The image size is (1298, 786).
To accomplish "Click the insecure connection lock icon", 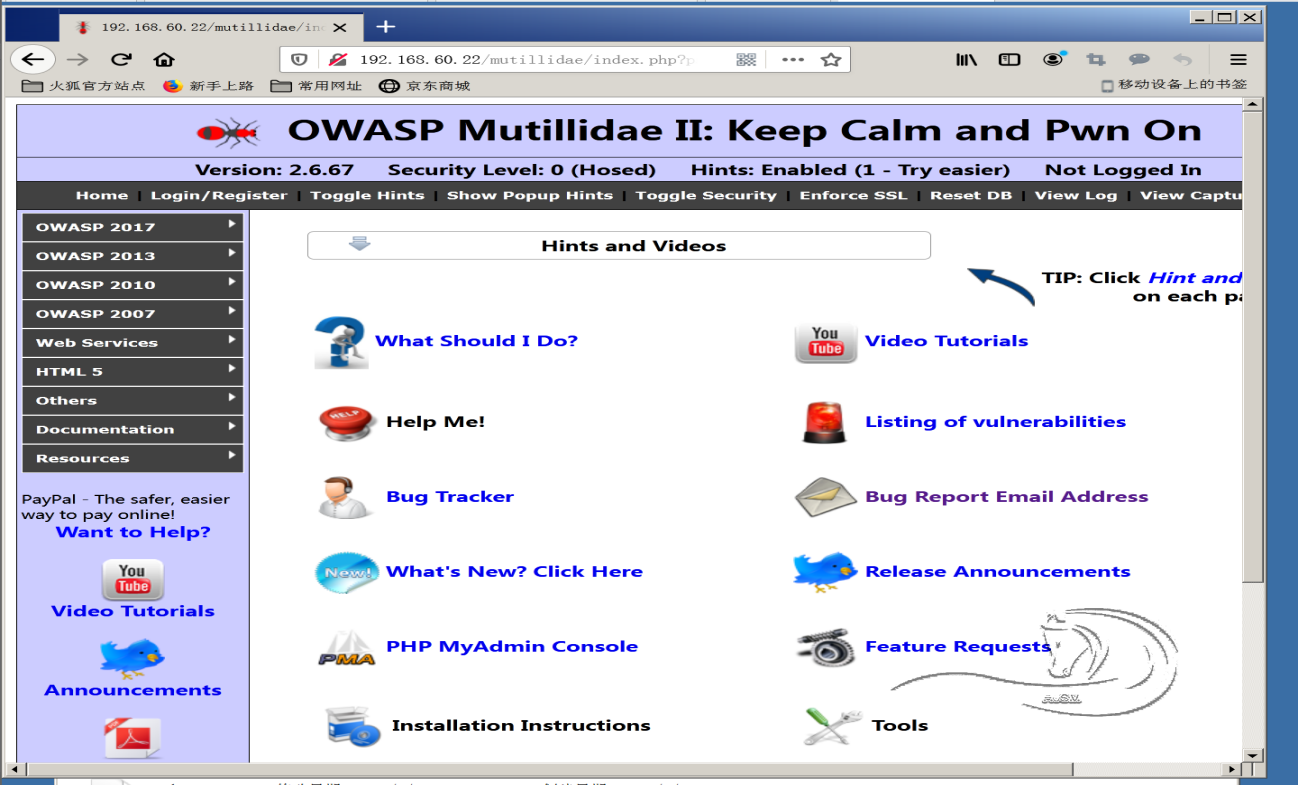I will coord(338,59).
